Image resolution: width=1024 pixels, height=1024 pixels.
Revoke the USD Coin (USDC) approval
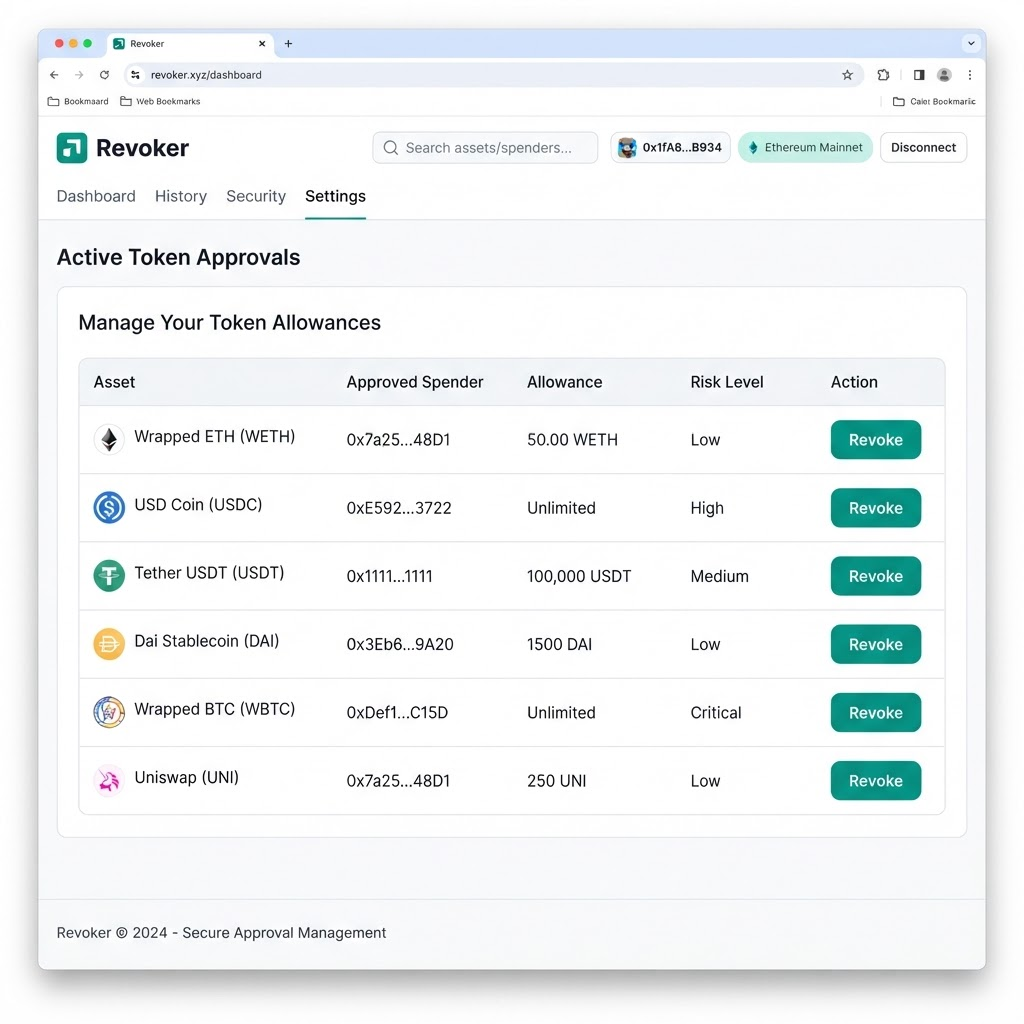(876, 507)
